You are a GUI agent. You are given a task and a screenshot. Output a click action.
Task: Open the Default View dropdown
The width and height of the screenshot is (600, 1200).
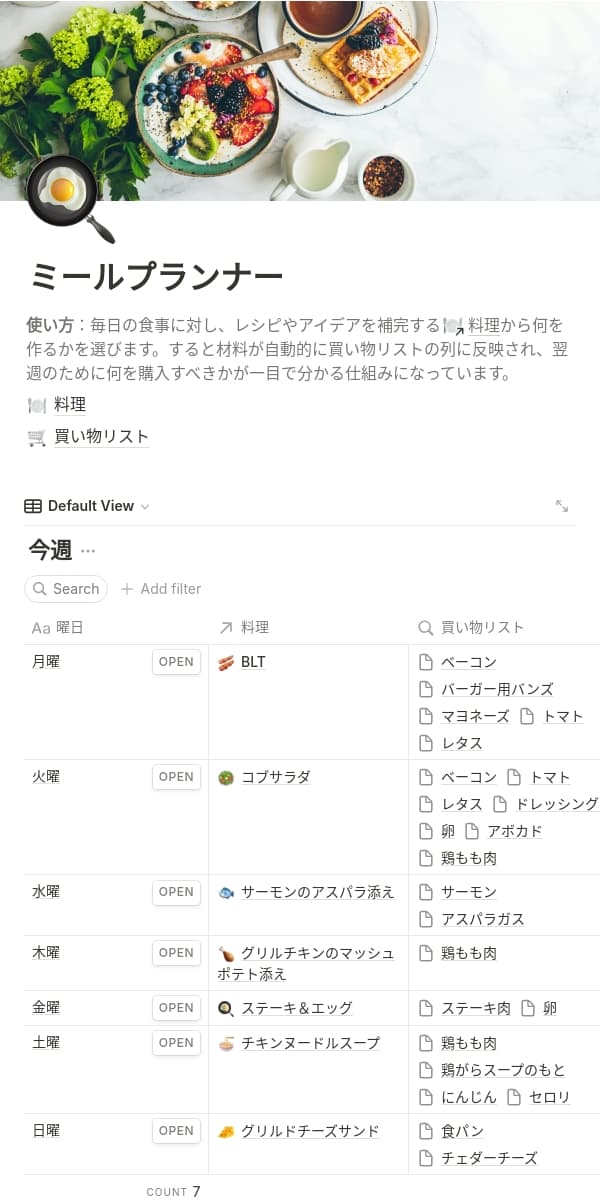point(87,506)
